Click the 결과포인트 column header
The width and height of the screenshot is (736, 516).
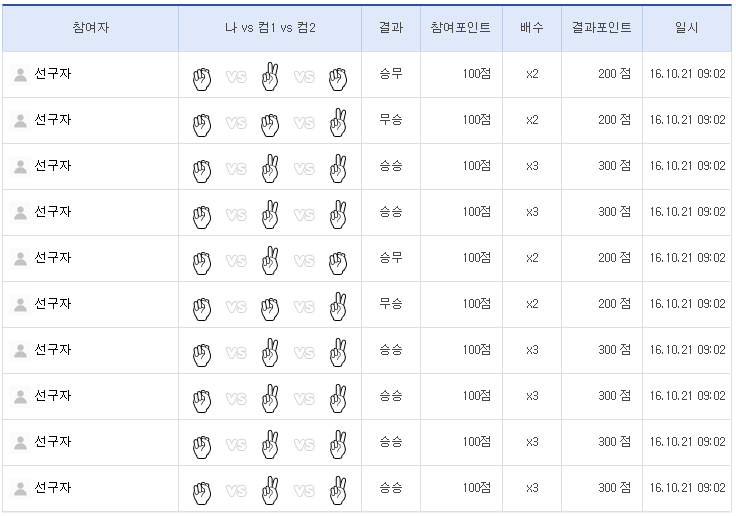coord(602,28)
